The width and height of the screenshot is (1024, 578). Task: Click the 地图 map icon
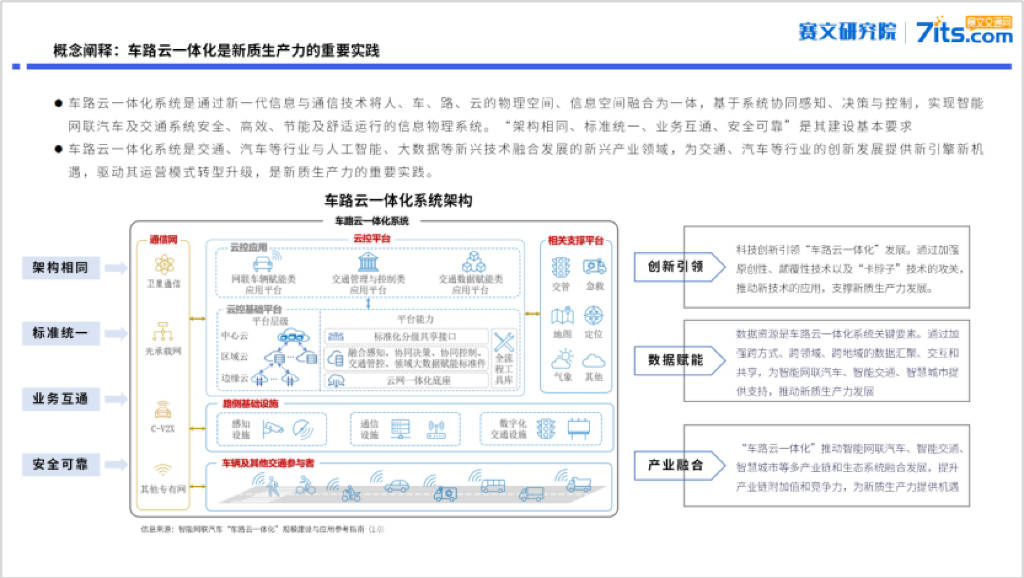(x=562, y=316)
